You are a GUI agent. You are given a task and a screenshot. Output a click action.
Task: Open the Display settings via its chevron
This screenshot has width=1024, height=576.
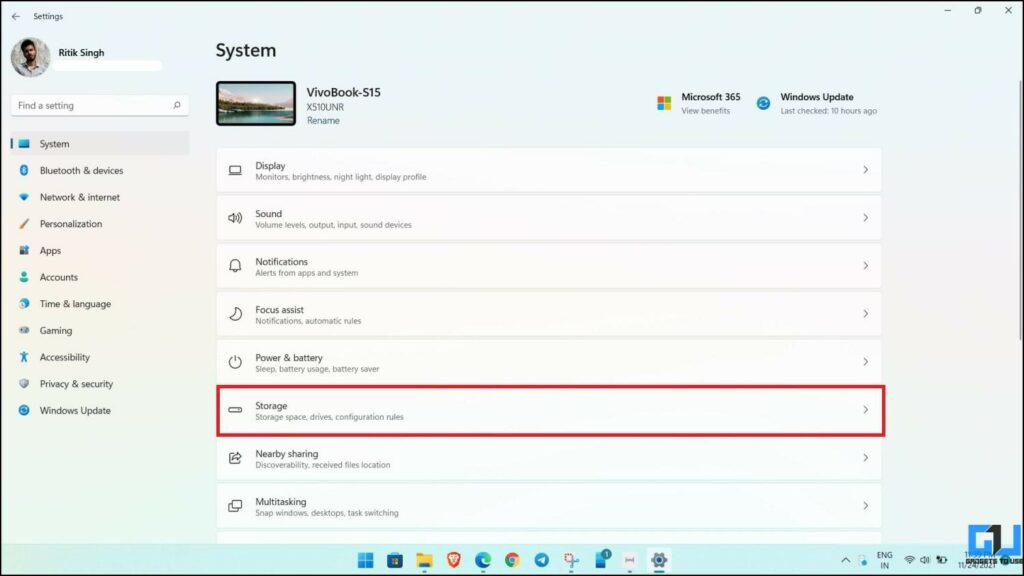866,170
